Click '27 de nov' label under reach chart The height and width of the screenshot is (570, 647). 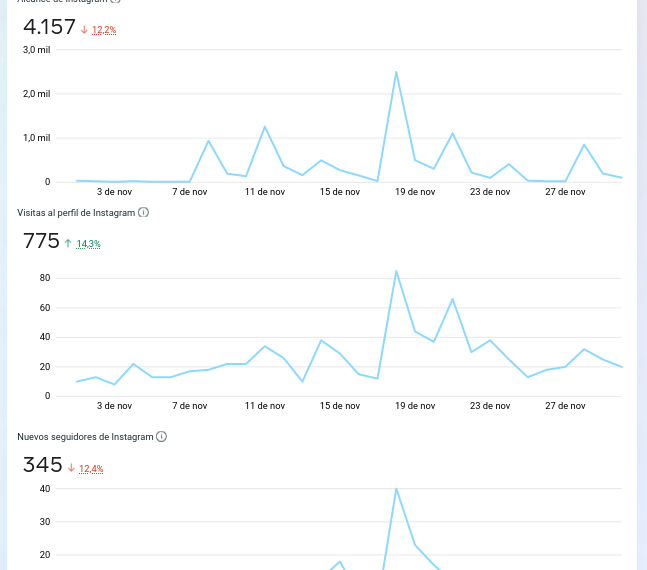[x=565, y=192]
